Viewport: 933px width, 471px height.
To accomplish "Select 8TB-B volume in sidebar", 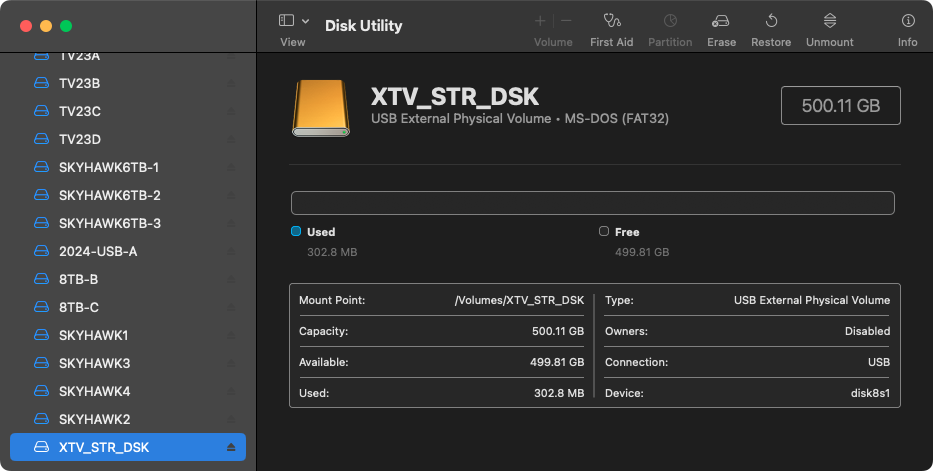I will pos(128,279).
